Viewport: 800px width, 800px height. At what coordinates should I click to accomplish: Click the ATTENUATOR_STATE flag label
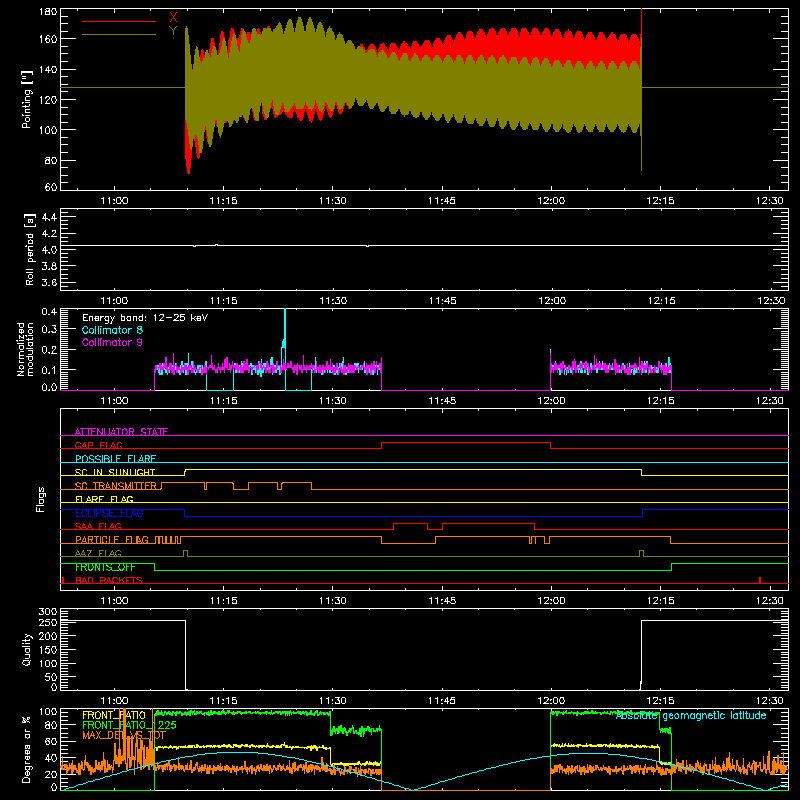(x=121, y=432)
